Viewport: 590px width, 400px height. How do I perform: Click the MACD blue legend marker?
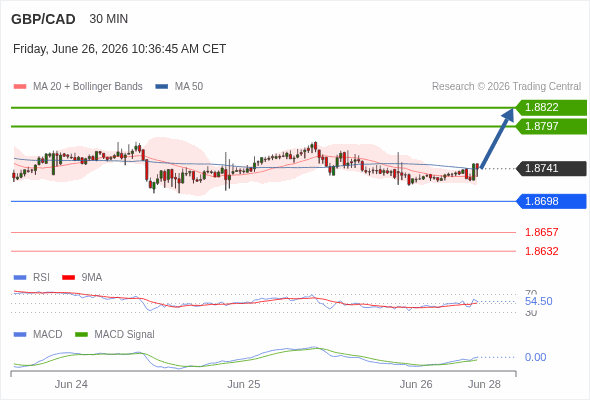(20, 335)
